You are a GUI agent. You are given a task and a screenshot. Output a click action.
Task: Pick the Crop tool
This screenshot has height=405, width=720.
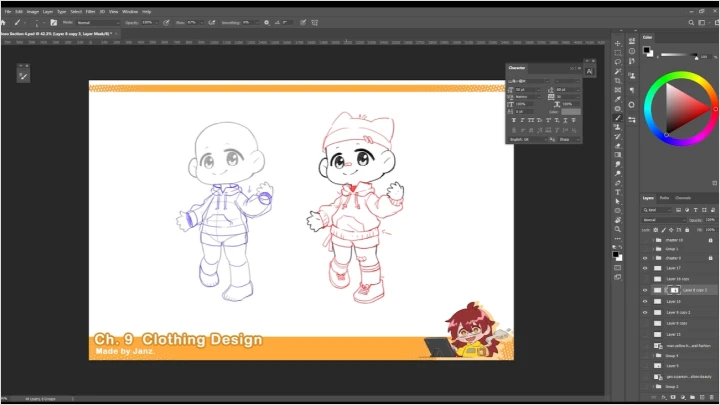pos(618,80)
